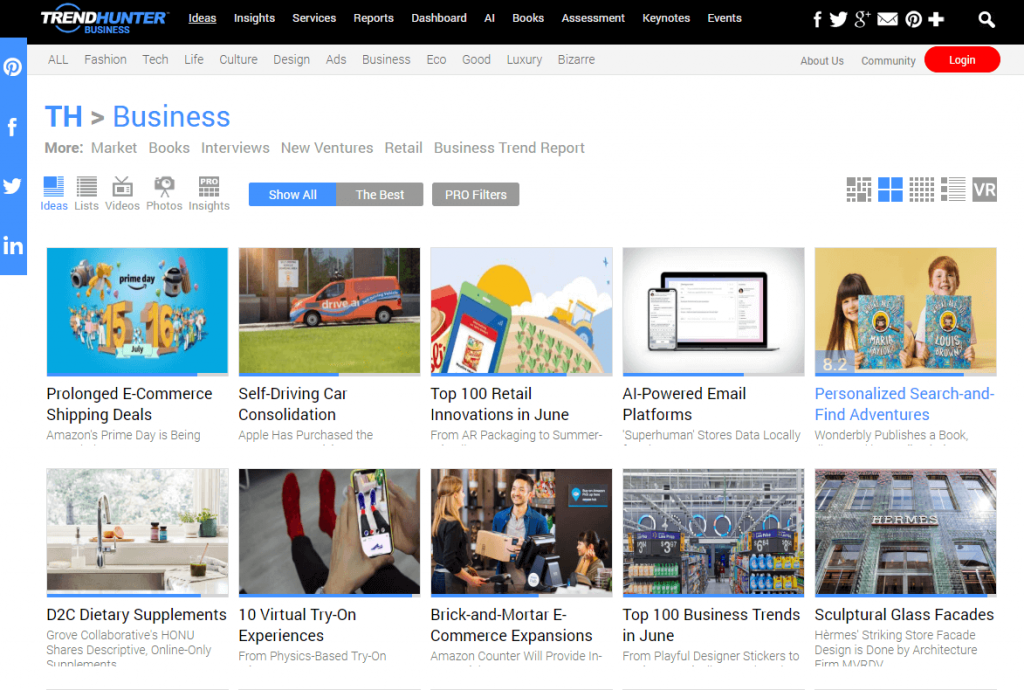
Task: Pin page using the left-sidebar Pinterest icon
Action: click(x=13, y=67)
